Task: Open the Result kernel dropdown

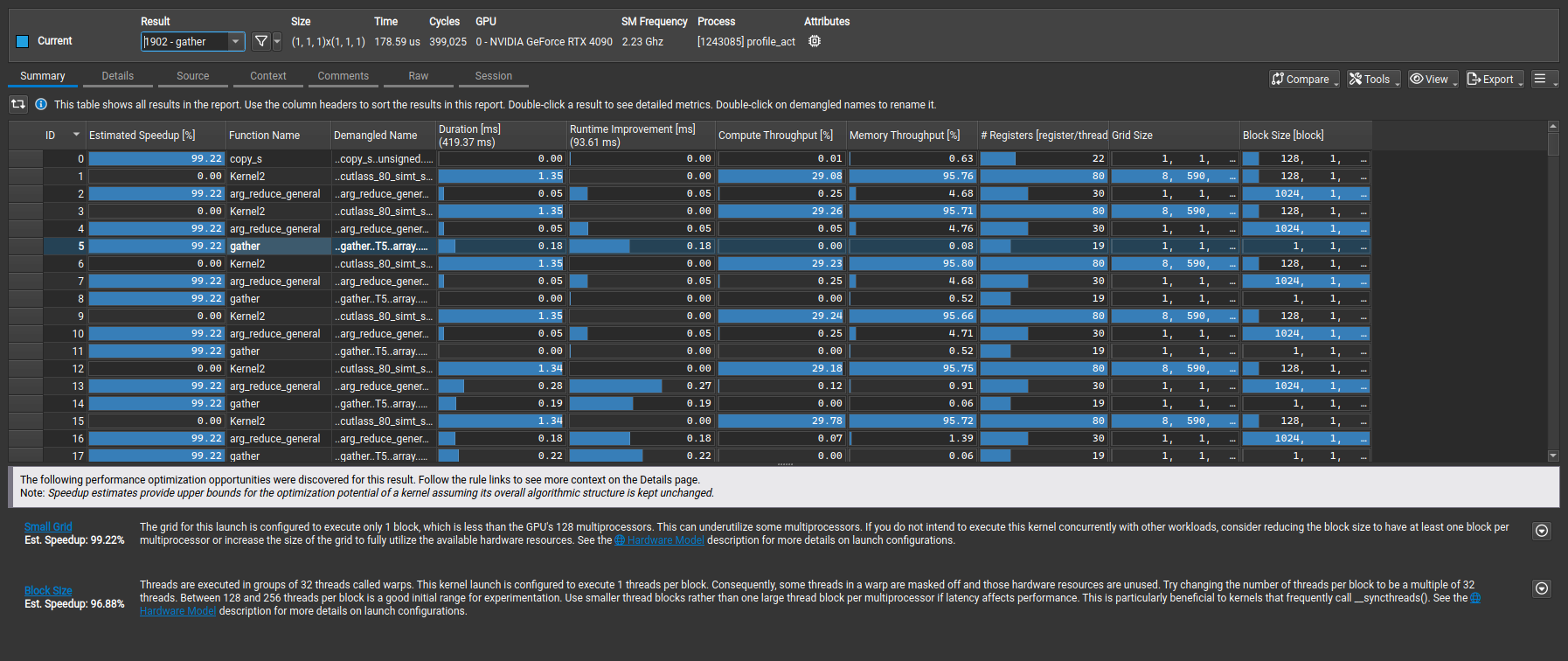Action: [235, 41]
